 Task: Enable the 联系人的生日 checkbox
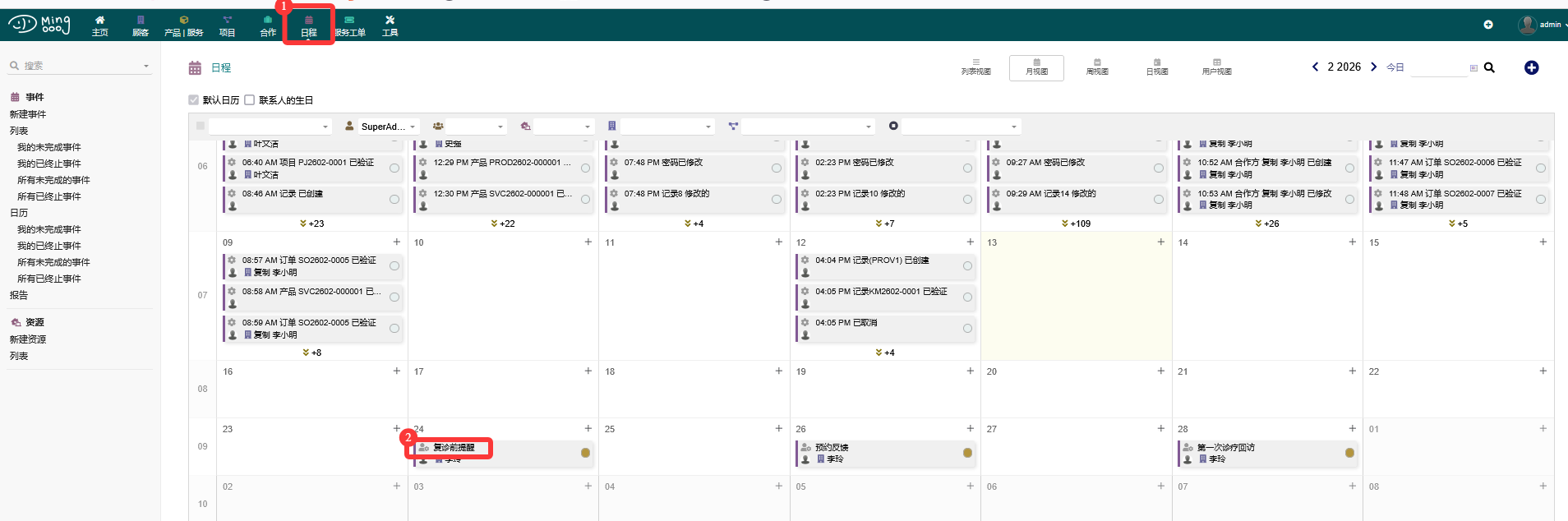[250, 100]
